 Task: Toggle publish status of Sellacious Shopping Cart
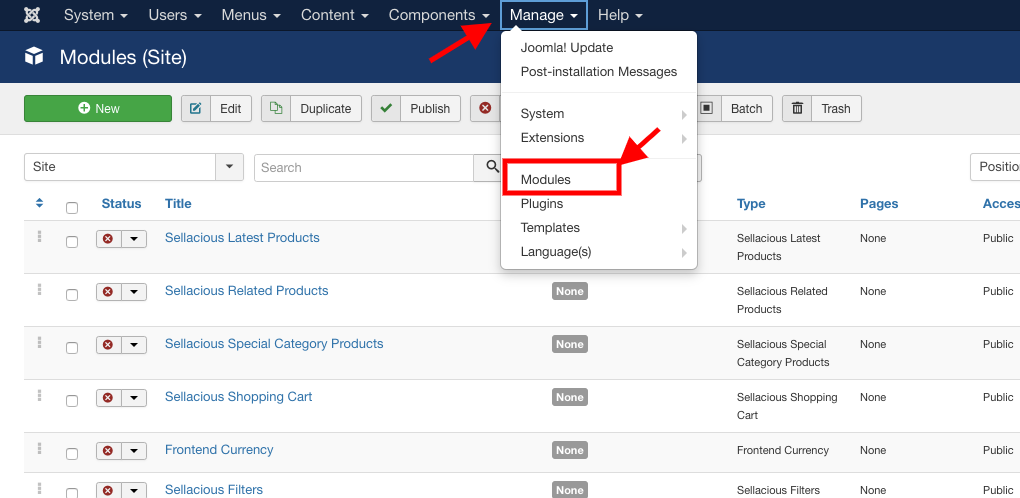[x=109, y=398]
